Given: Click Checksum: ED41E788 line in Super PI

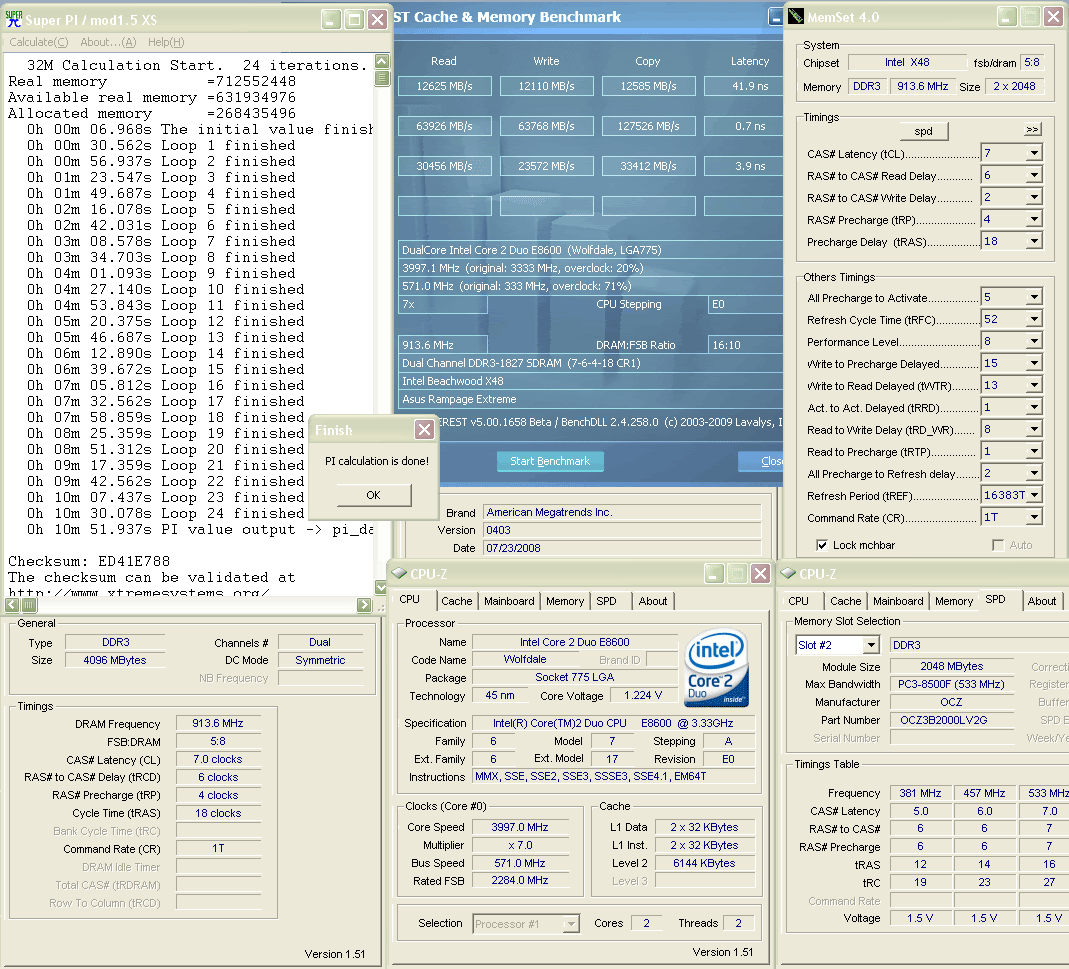Looking at the screenshot, I should (89, 561).
